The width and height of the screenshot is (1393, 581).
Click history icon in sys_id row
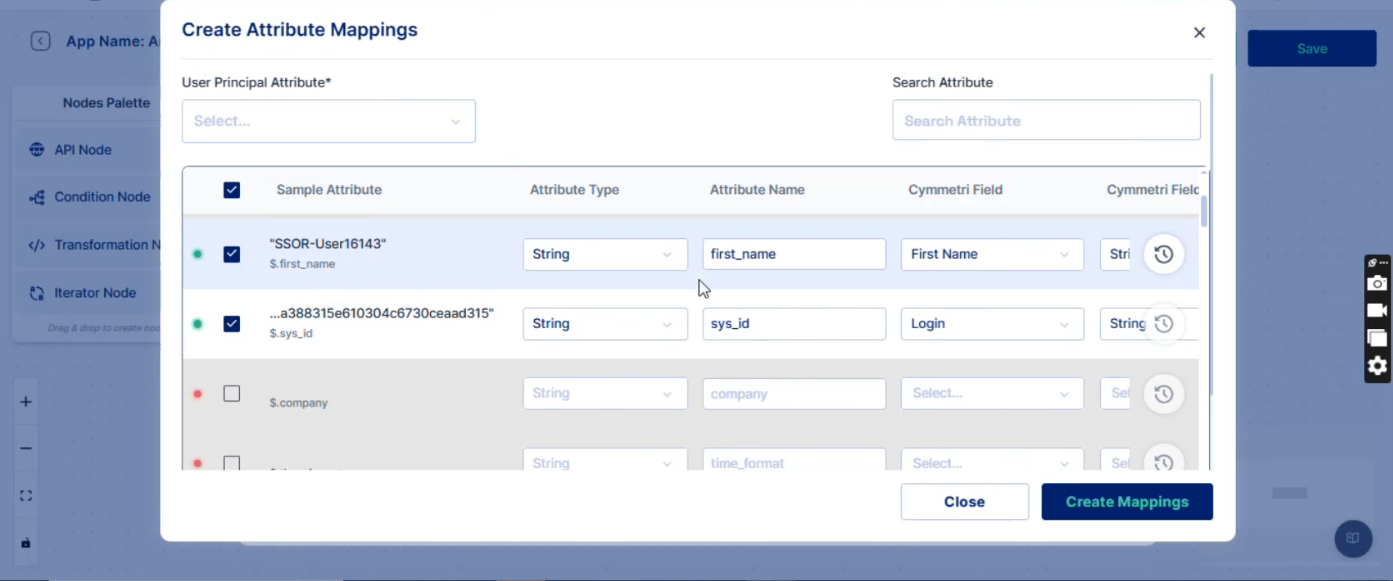tap(1163, 324)
